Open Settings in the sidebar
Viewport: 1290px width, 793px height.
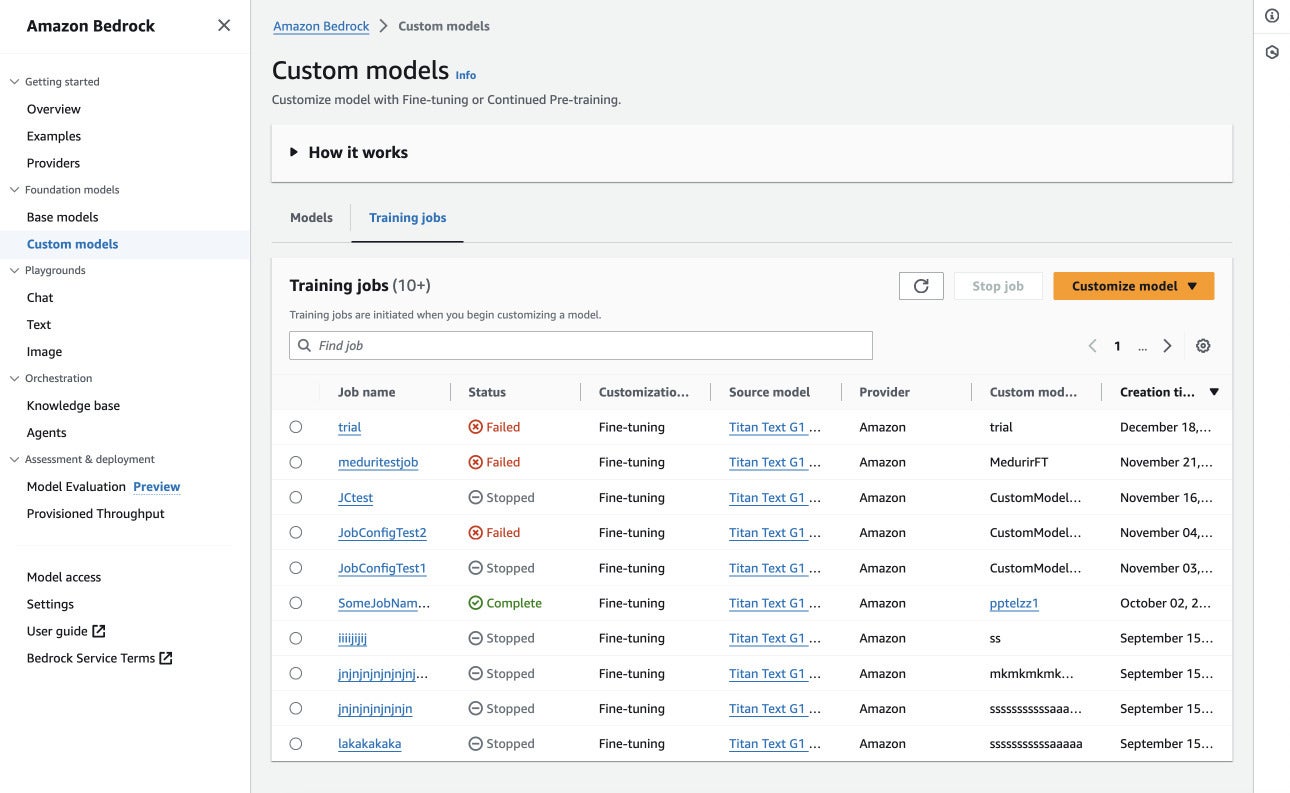tap(50, 604)
